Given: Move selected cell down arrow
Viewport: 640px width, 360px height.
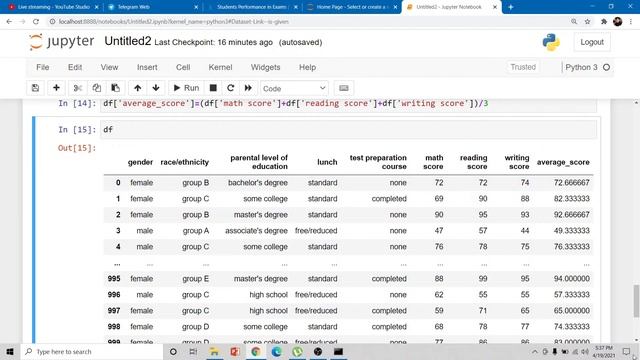Looking at the screenshot, I should [x=156, y=88].
